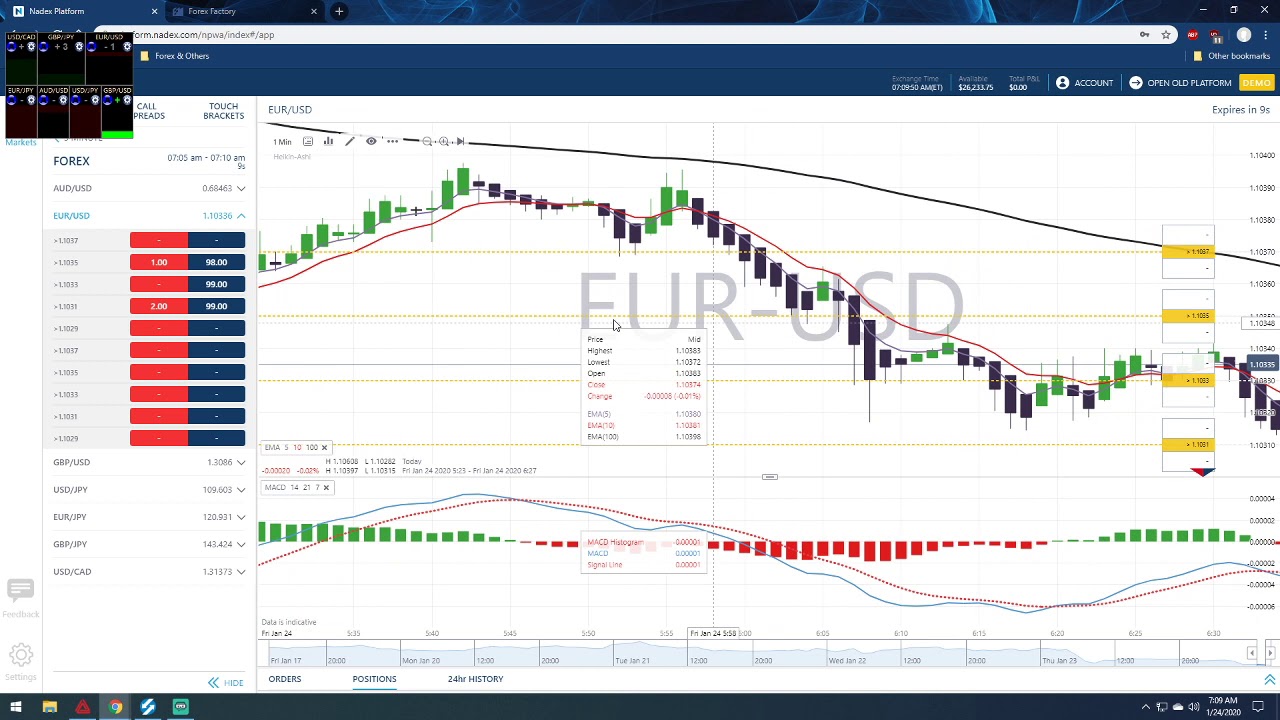The height and width of the screenshot is (720, 1280).
Task: Click the yellow DEMO badge
Action: pos(1256,83)
